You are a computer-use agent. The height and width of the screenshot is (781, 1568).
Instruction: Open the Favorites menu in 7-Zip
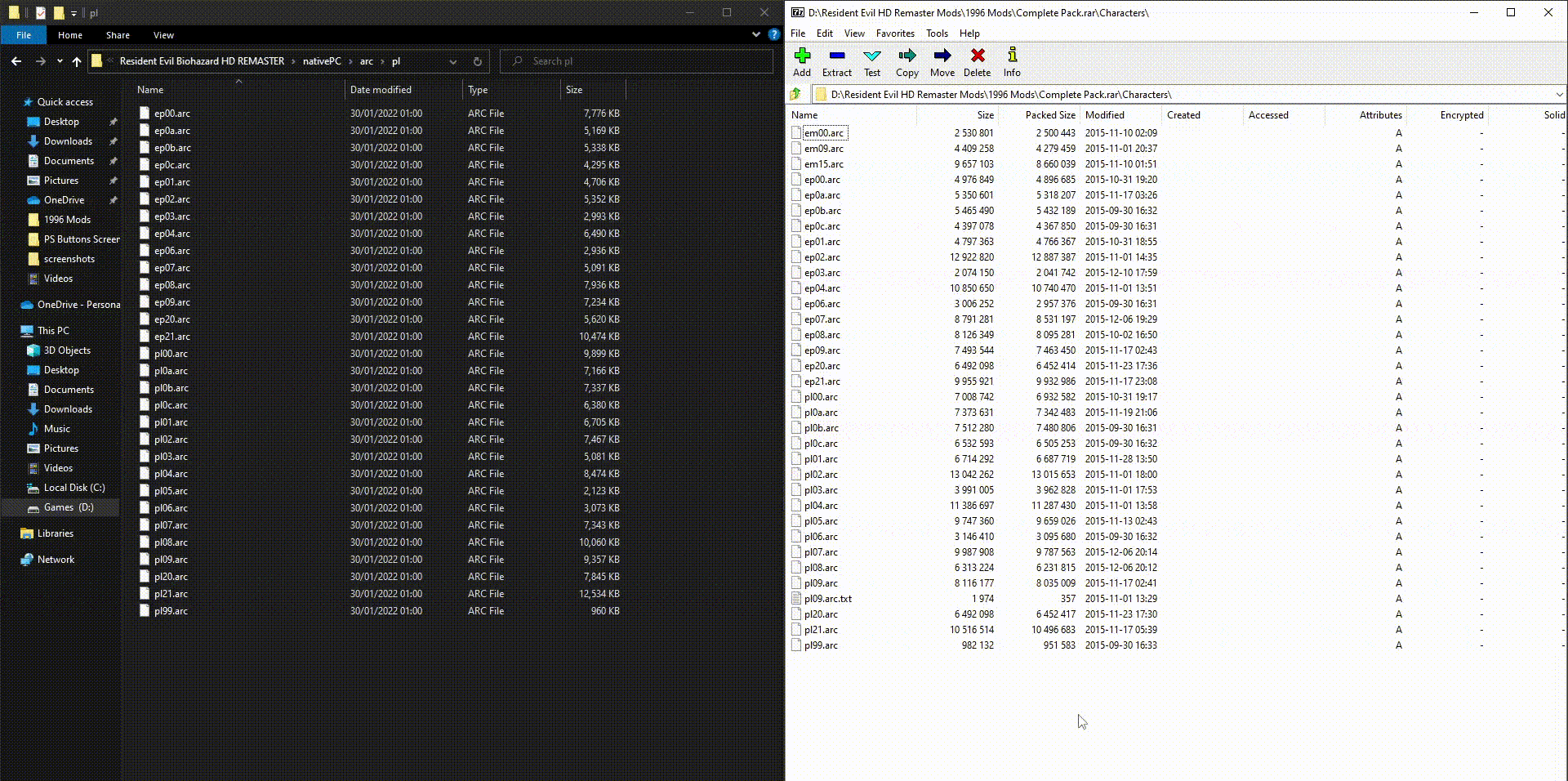(x=895, y=33)
